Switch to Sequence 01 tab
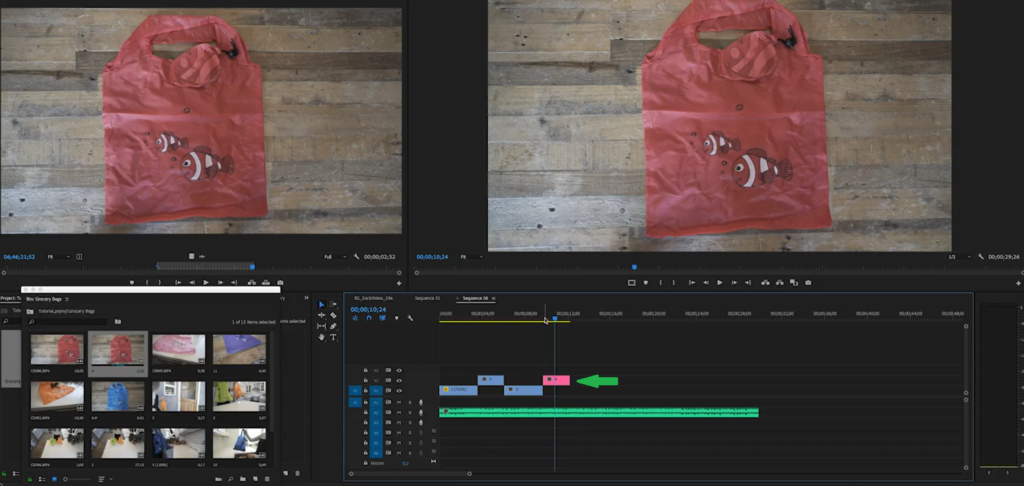The width and height of the screenshot is (1024, 486). [x=427, y=298]
